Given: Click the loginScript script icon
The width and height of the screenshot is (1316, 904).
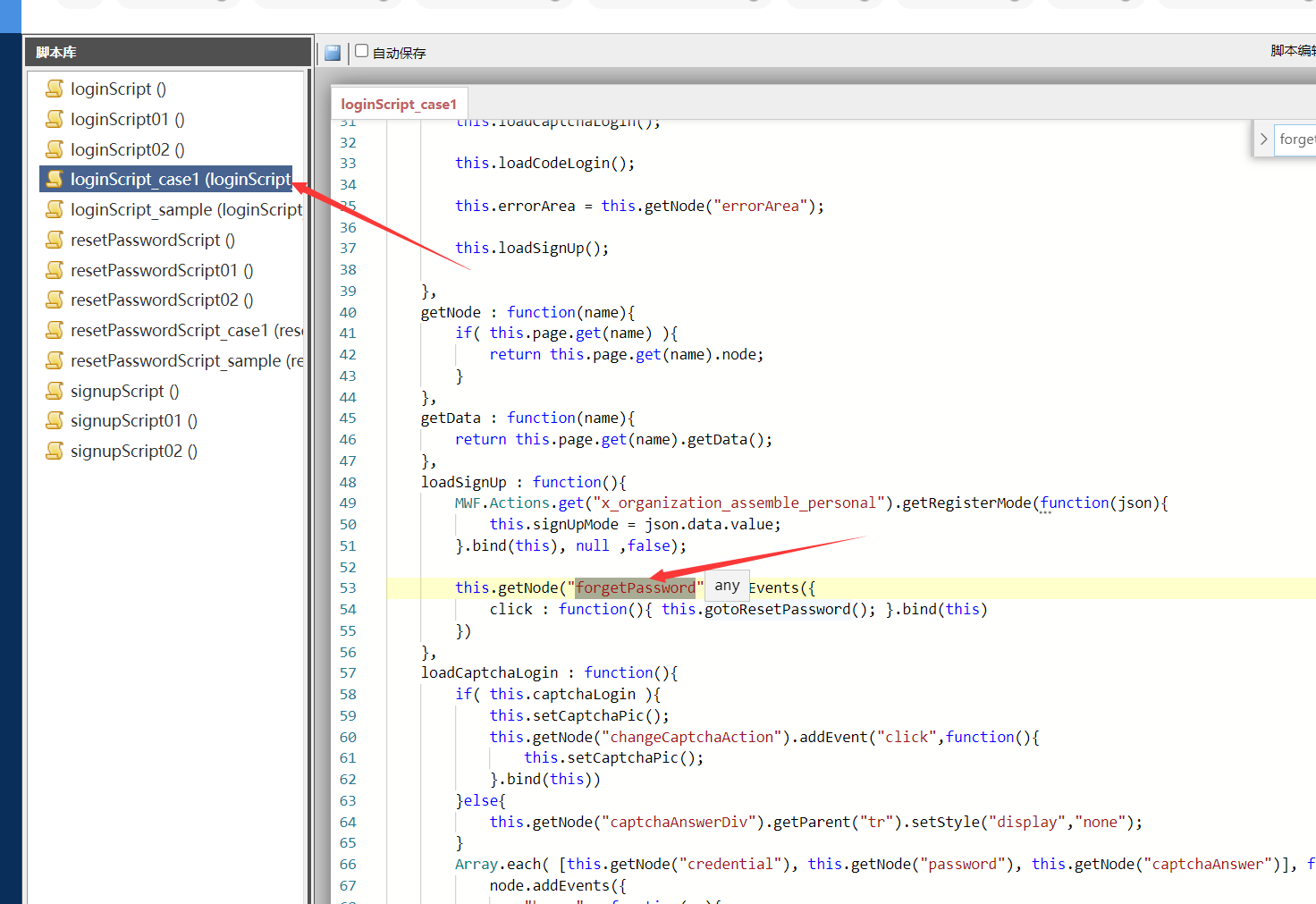Looking at the screenshot, I should pos(55,89).
